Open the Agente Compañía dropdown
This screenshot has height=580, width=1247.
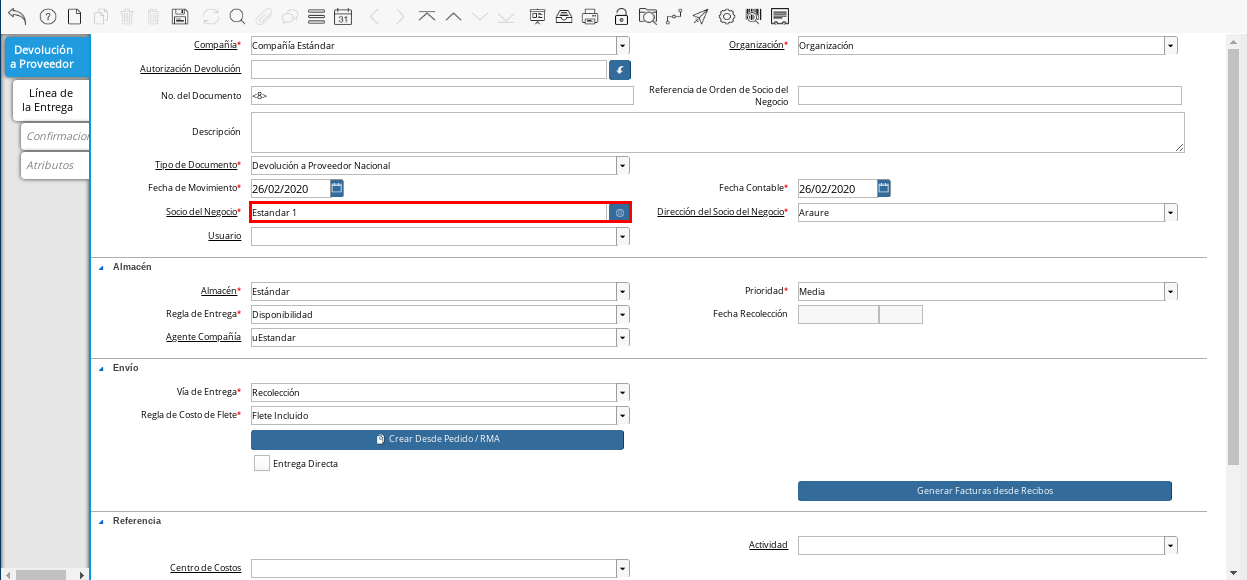pos(623,338)
